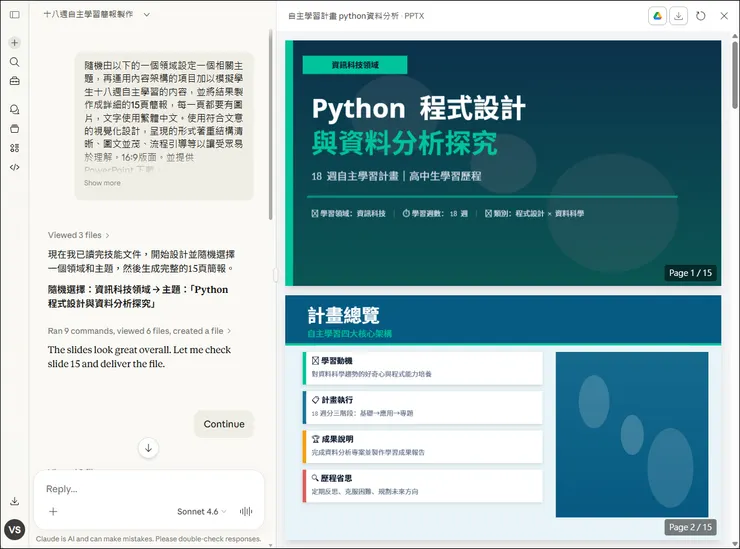Open the code icon in sidebar
This screenshot has height=549, width=740.
click(x=14, y=167)
